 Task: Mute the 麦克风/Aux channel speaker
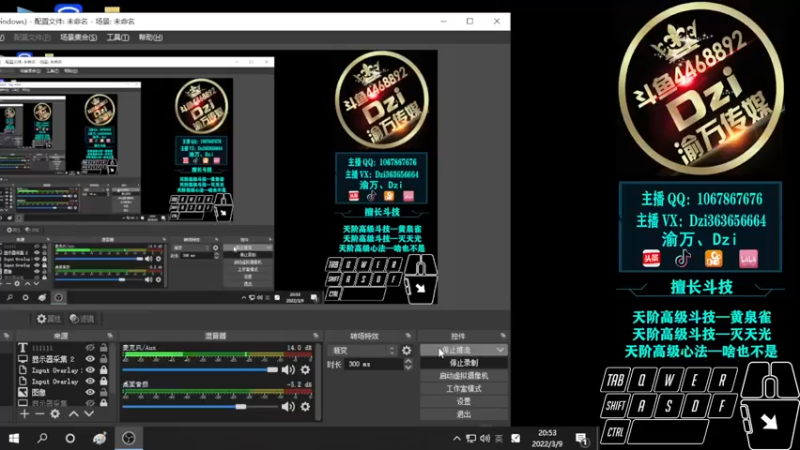288,369
